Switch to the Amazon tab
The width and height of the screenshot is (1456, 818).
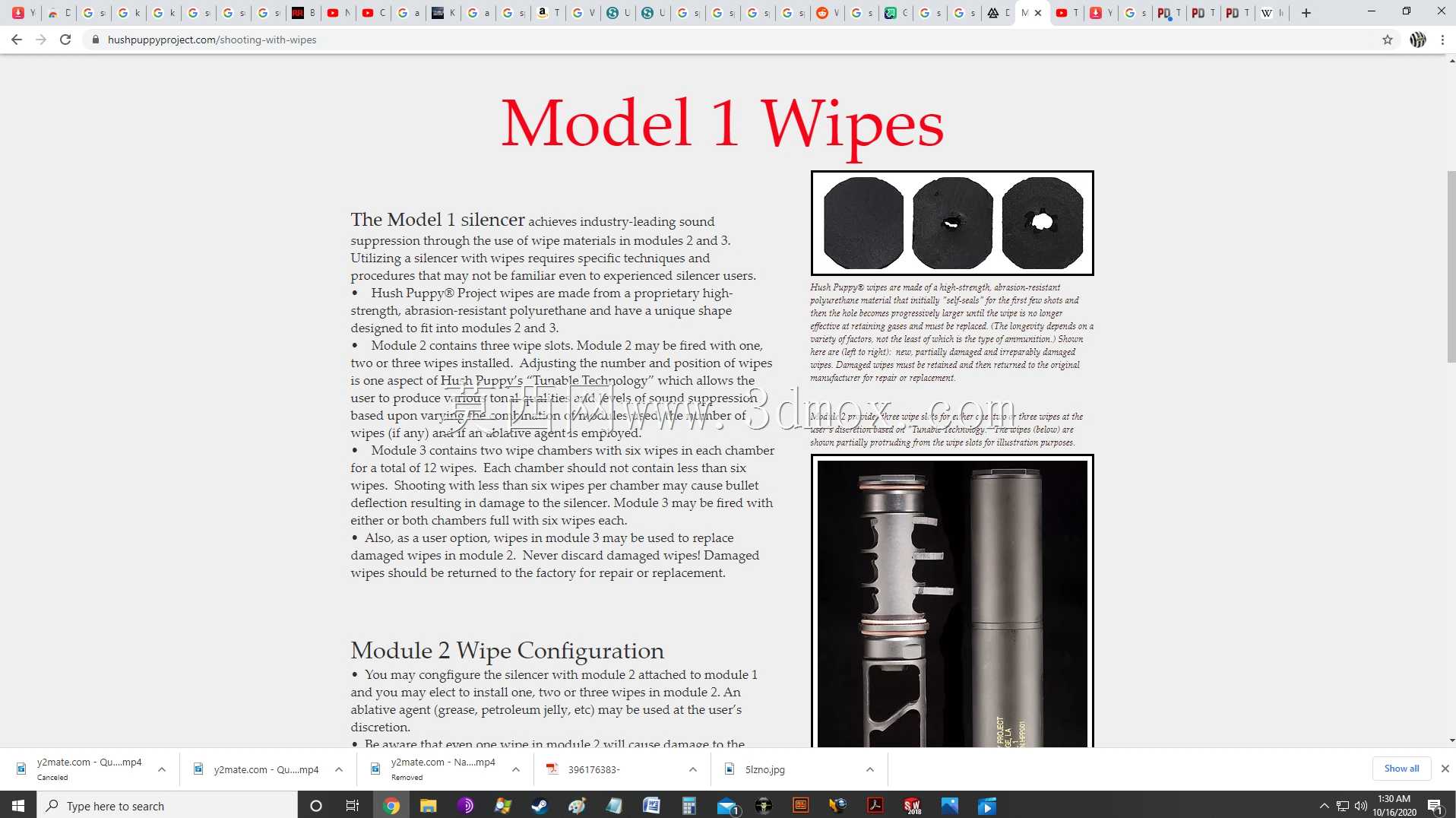pyautogui.click(x=548, y=13)
